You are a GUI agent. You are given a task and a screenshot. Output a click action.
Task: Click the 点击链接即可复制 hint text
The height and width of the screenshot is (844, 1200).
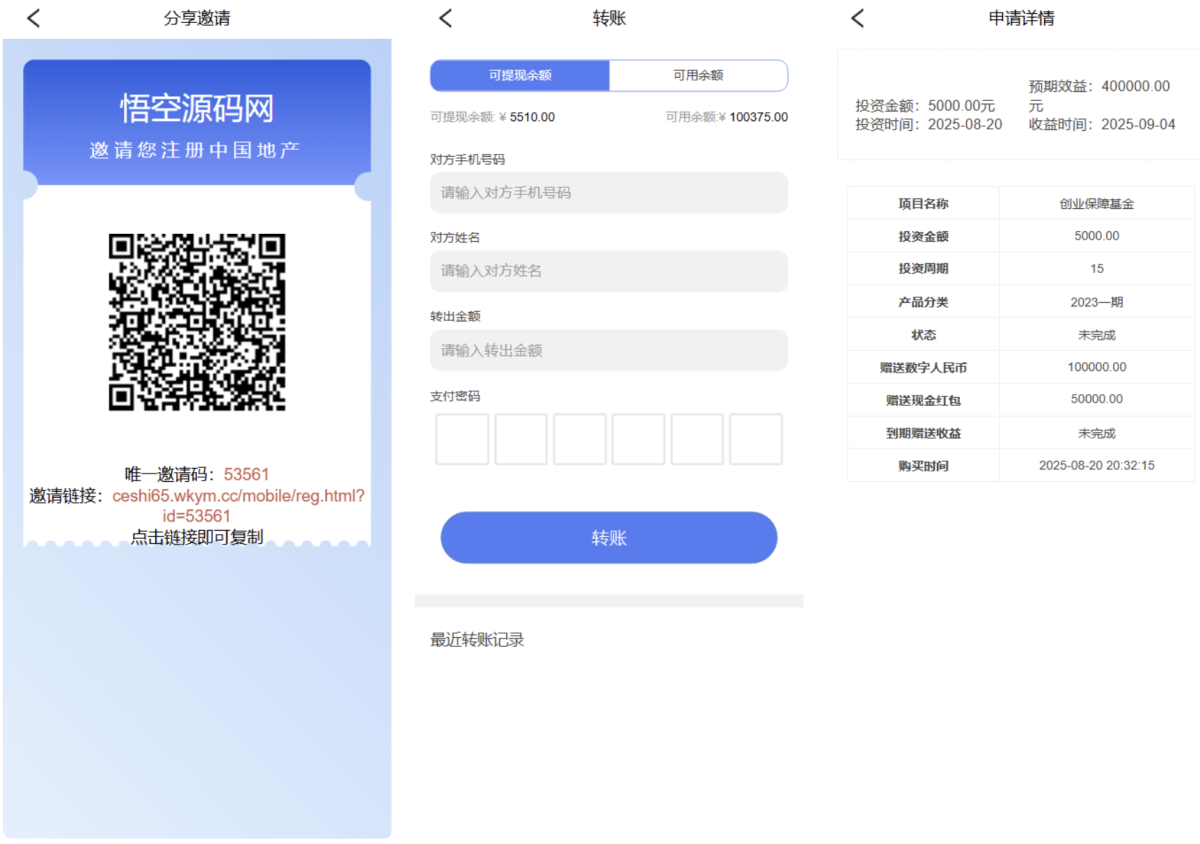click(x=197, y=537)
